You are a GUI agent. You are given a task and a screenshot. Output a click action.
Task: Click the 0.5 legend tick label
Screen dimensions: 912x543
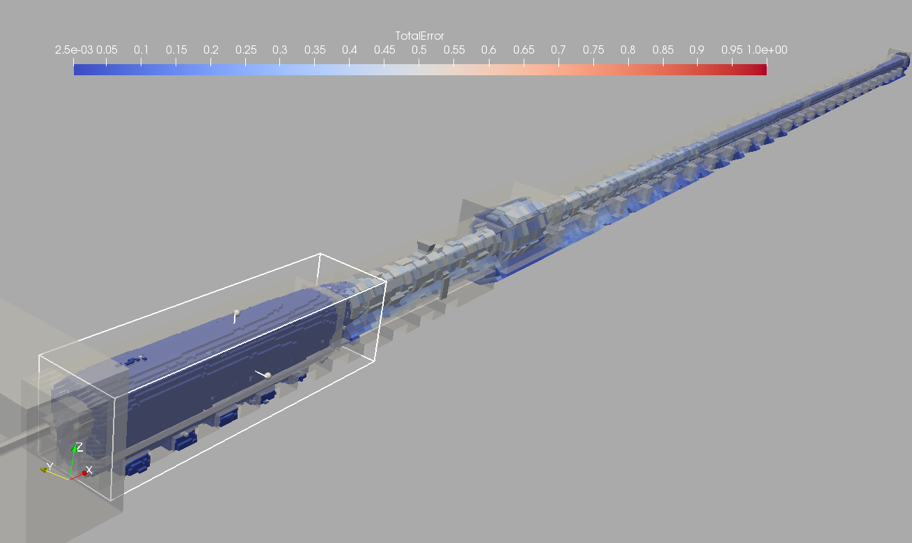[419, 50]
